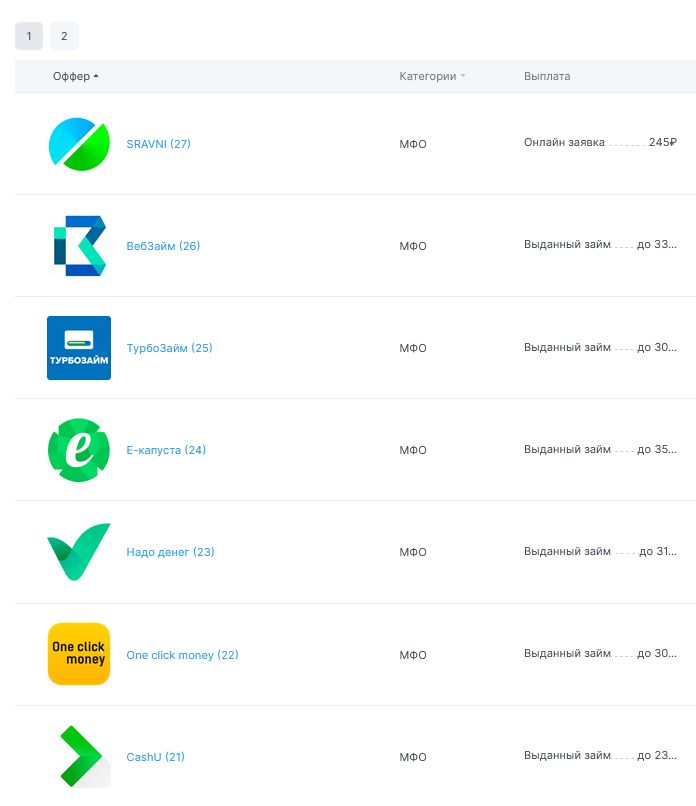Click the Надо денег green checkmark logo
Viewport: 696px width, 806px height.
click(79, 552)
